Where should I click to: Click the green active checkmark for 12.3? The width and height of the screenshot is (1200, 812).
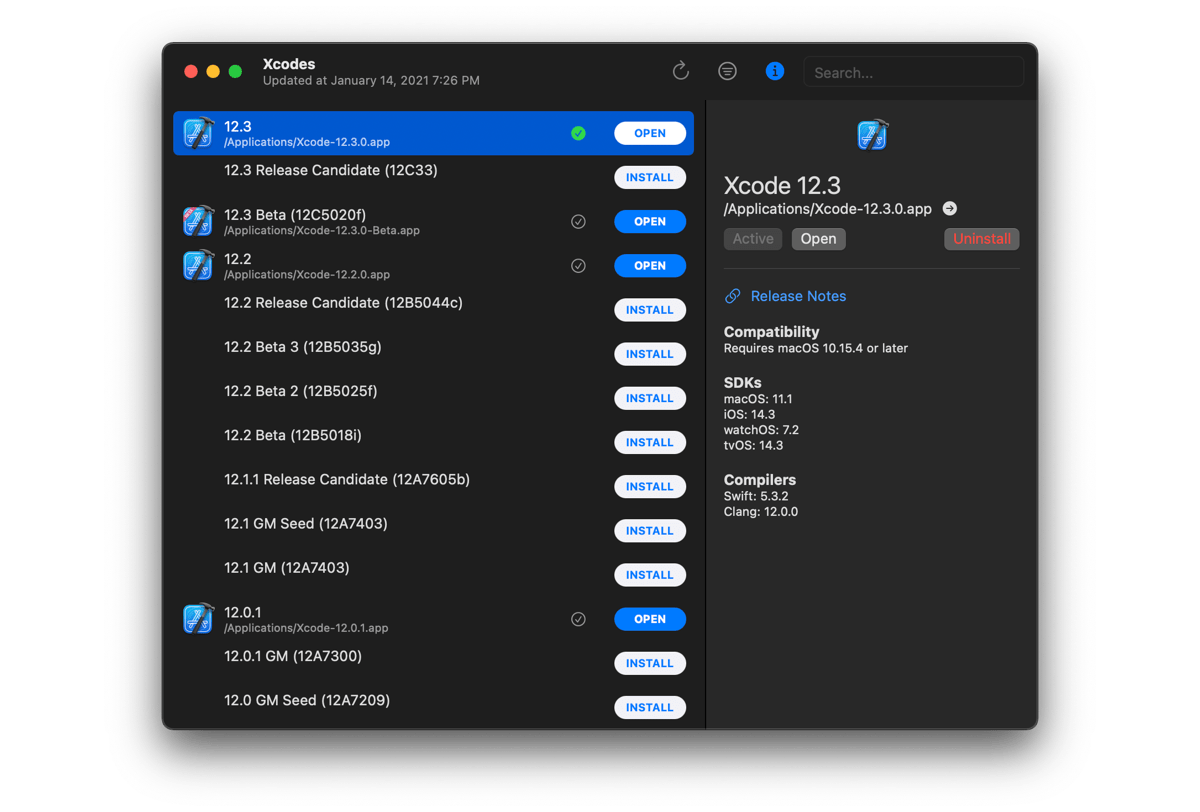click(x=578, y=133)
